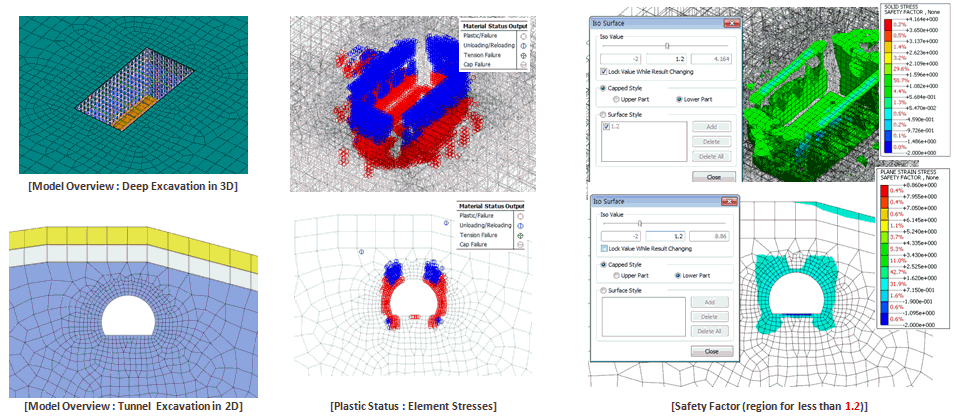954x419 pixels.
Task: Click the Cap Failure icon in tunnel legend
Action: pos(520,244)
